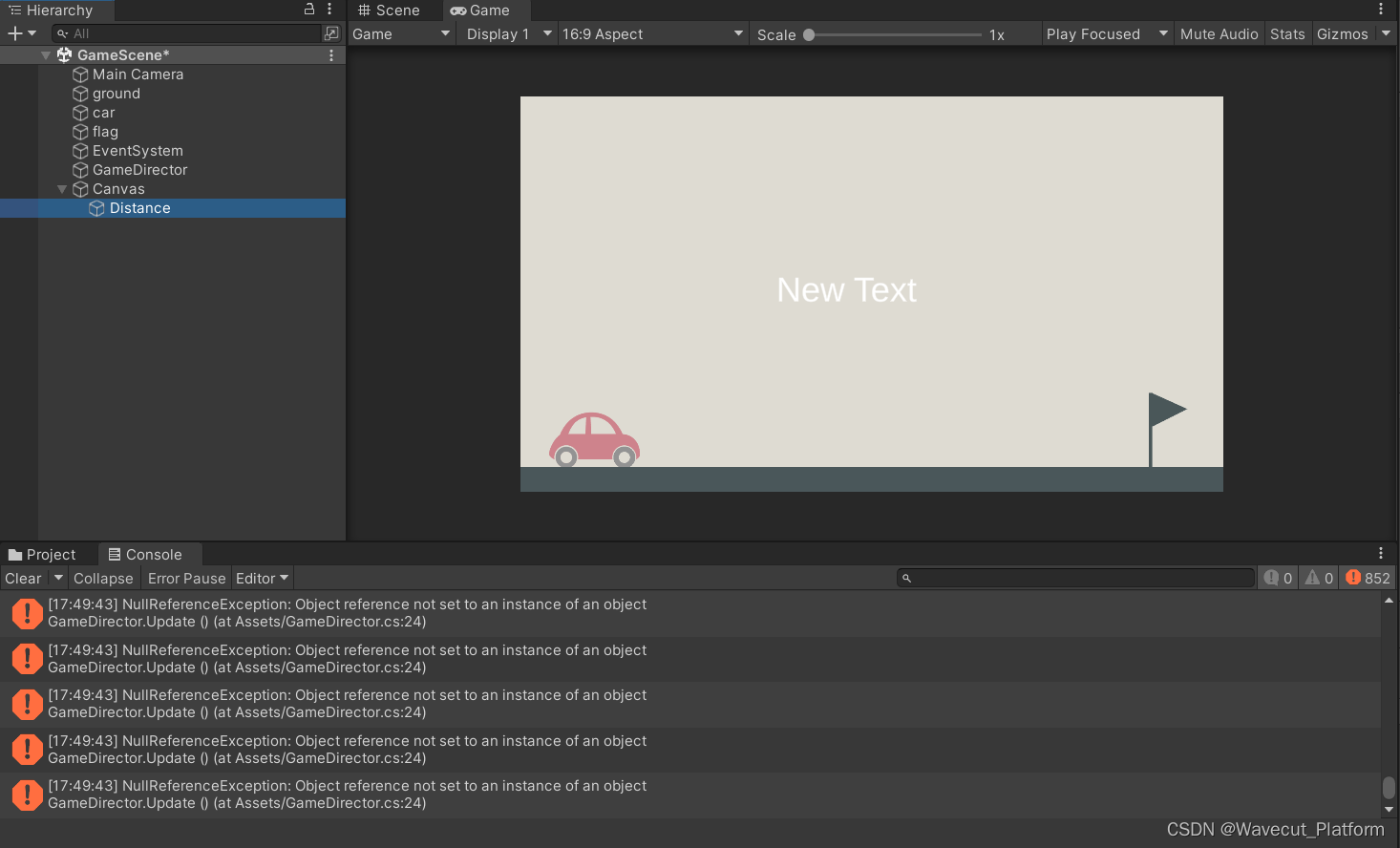Select the Distance child object

click(x=139, y=208)
